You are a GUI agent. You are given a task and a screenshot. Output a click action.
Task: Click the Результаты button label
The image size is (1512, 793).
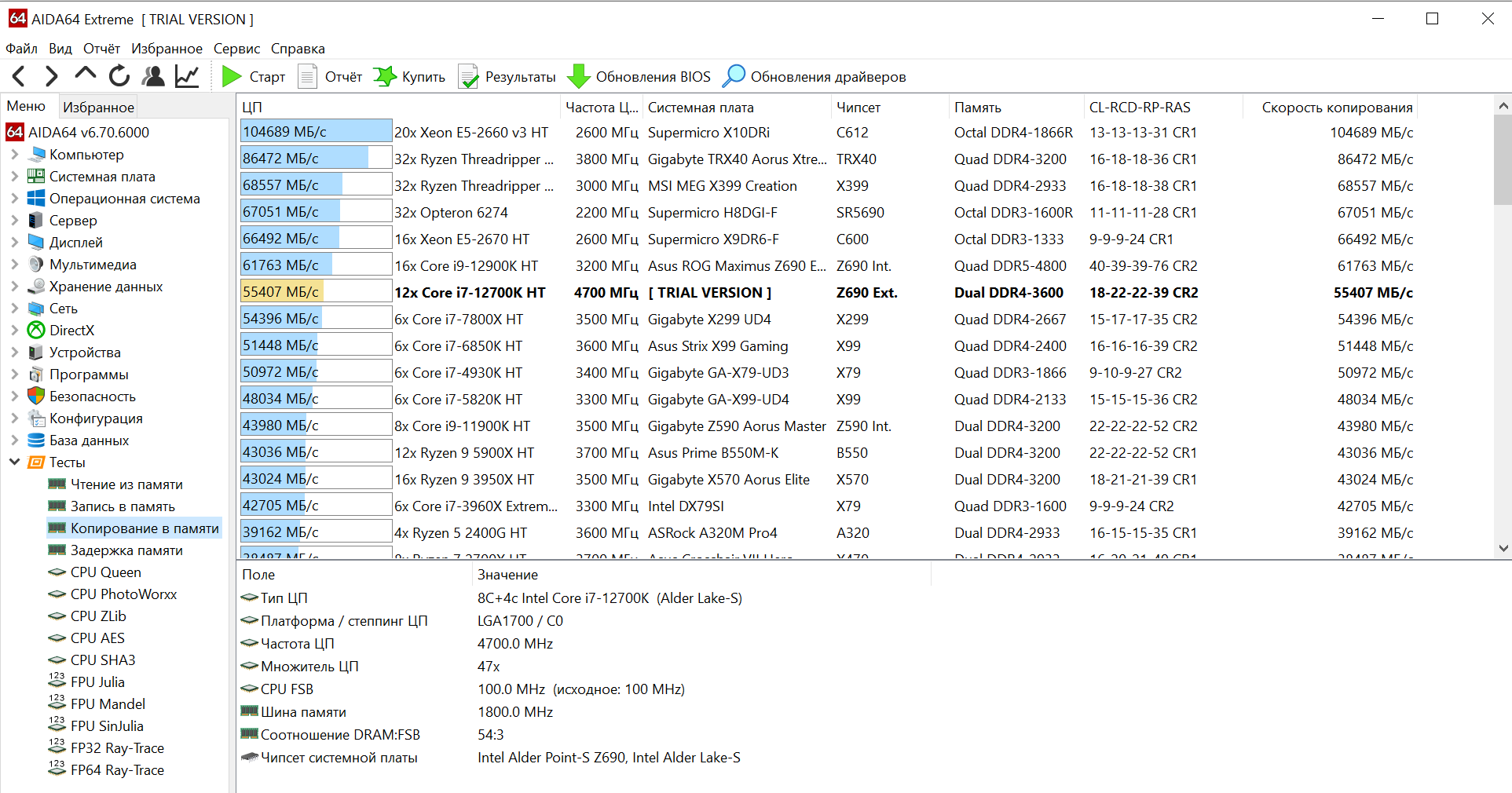point(520,77)
